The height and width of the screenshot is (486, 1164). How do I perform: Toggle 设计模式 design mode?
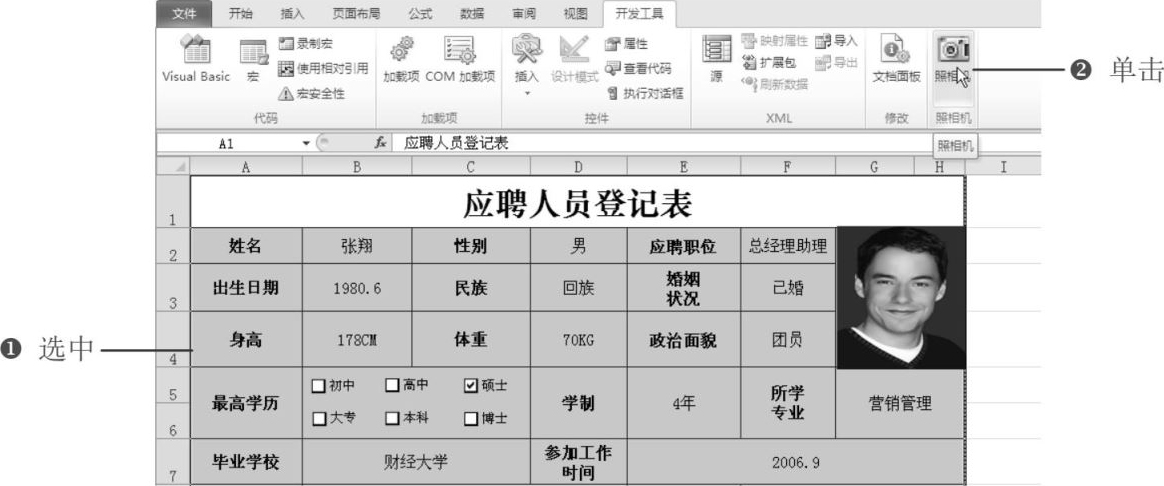coord(575,60)
